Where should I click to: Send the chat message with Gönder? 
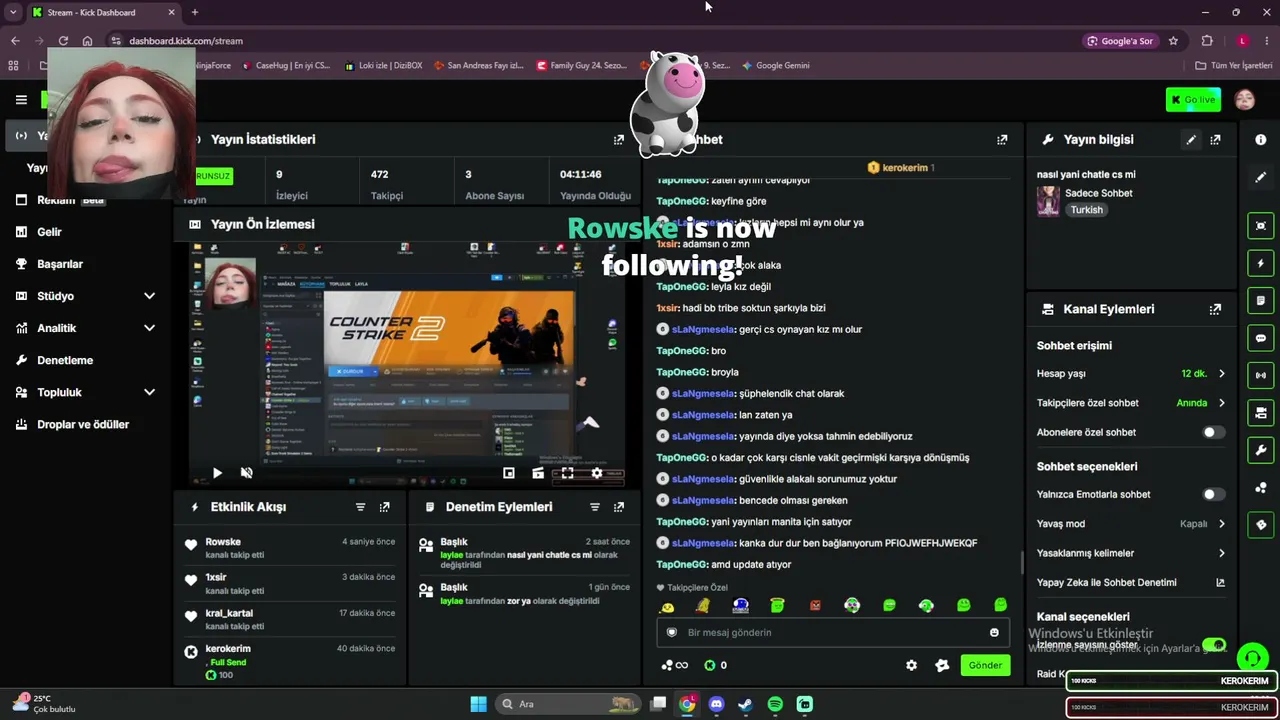pos(985,665)
